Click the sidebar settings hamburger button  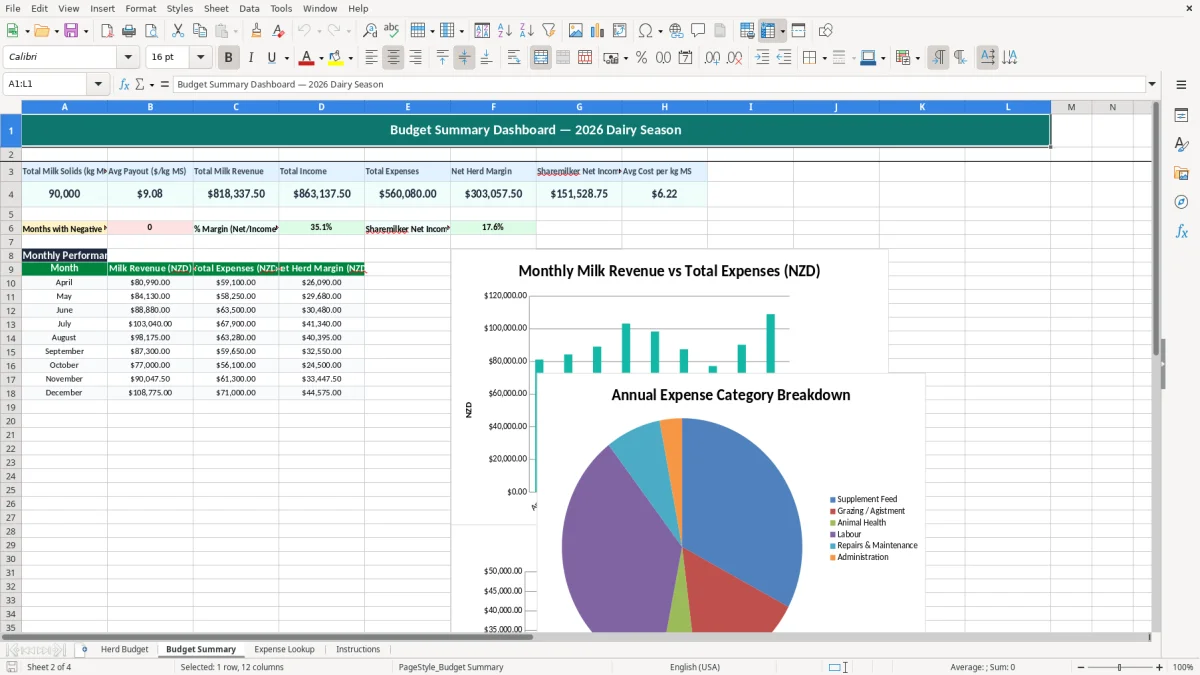pos(1181,85)
